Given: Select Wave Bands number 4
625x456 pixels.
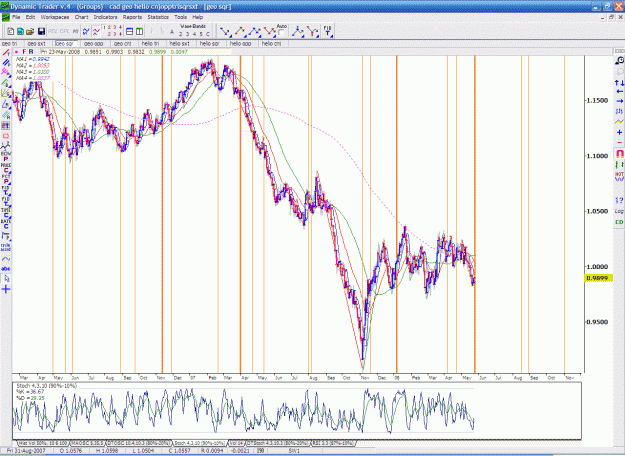Looking at the screenshot, I should click(194, 34).
